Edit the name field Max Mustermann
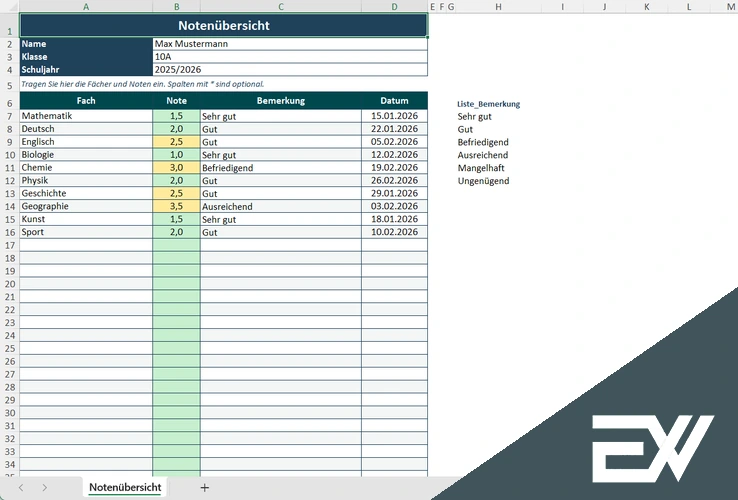Screen dimensions: 738x500 [290, 44]
